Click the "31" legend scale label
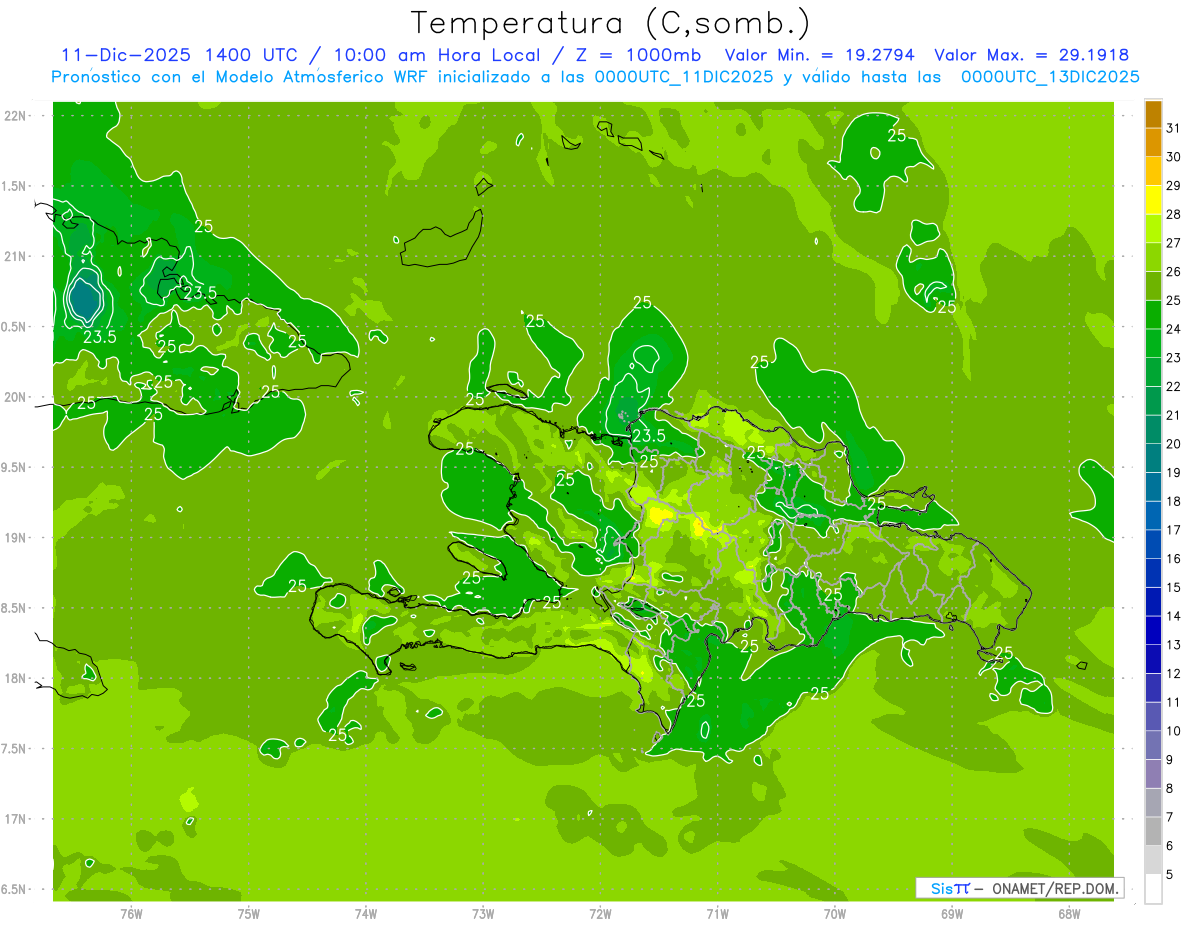 (x=1174, y=128)
